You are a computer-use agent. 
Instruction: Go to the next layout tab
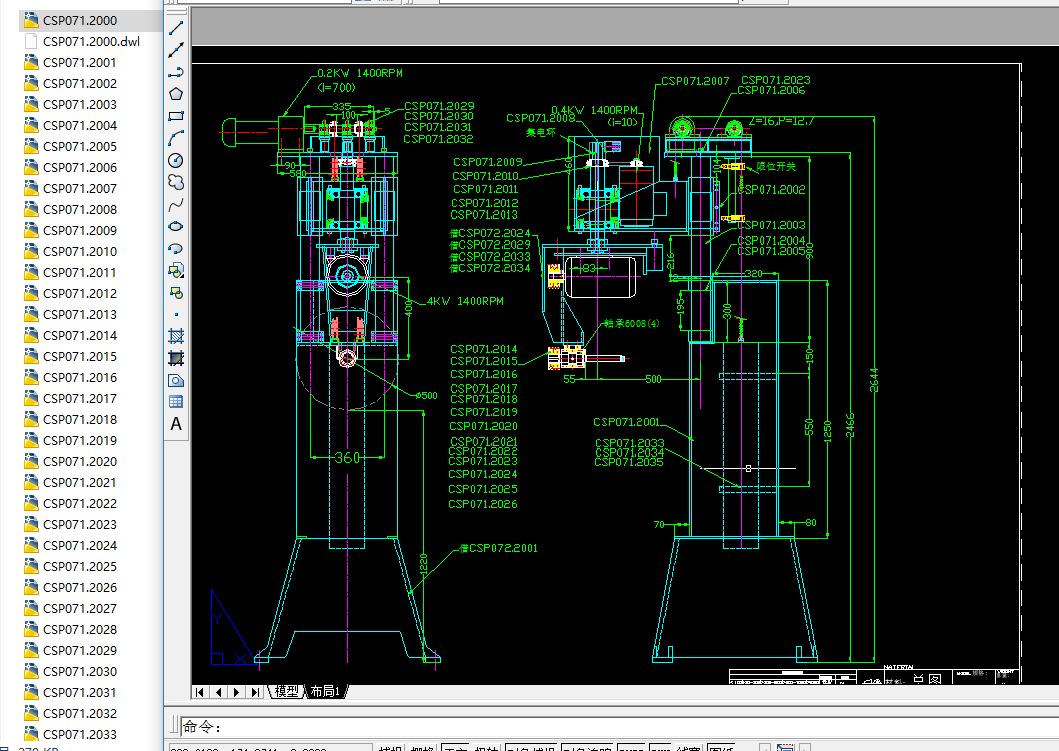tap(236, 692)
